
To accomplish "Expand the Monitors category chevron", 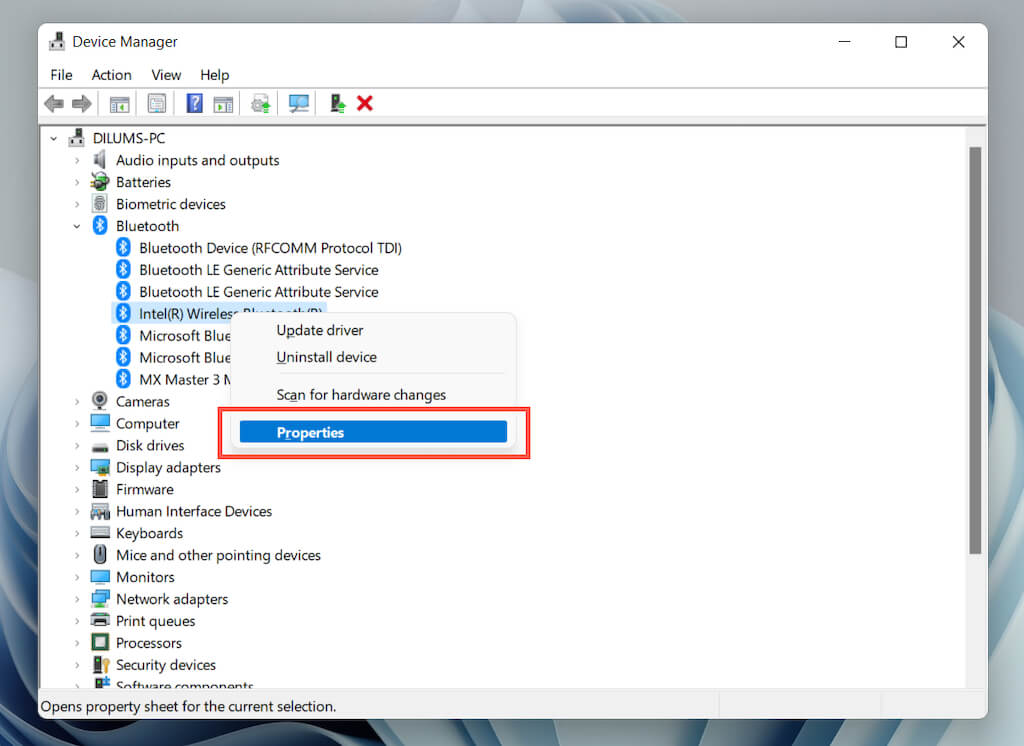I will (x=77, y=577).
